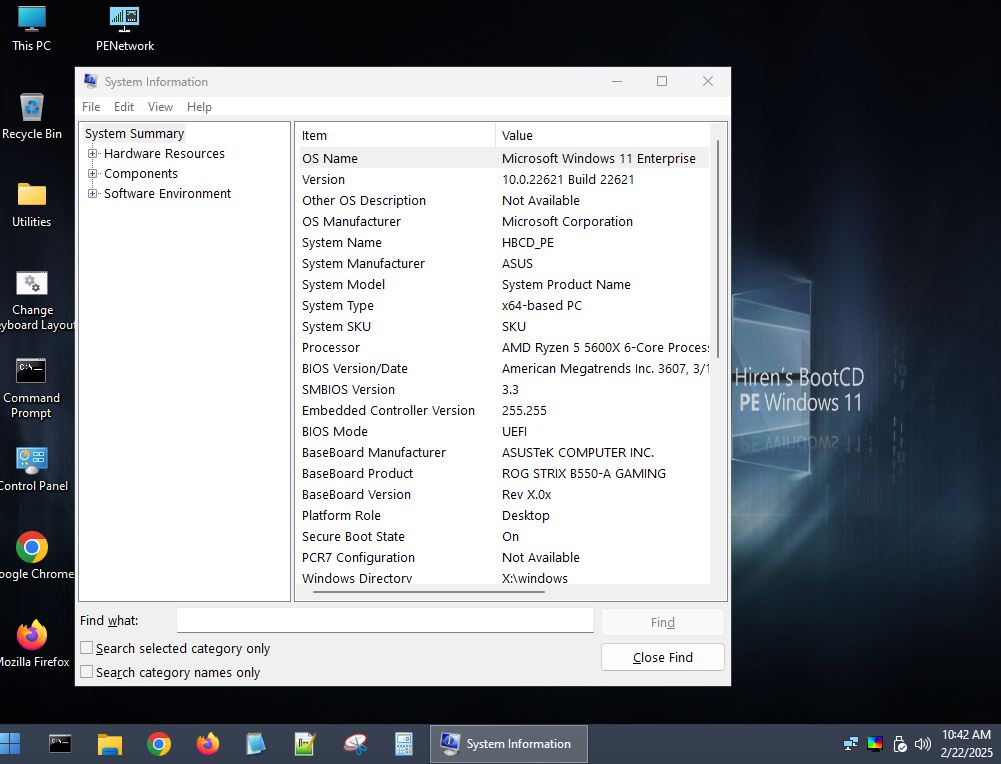Open Recycle Bin on desktop
The image size is (1001, 764).
[x=31, y=116]
